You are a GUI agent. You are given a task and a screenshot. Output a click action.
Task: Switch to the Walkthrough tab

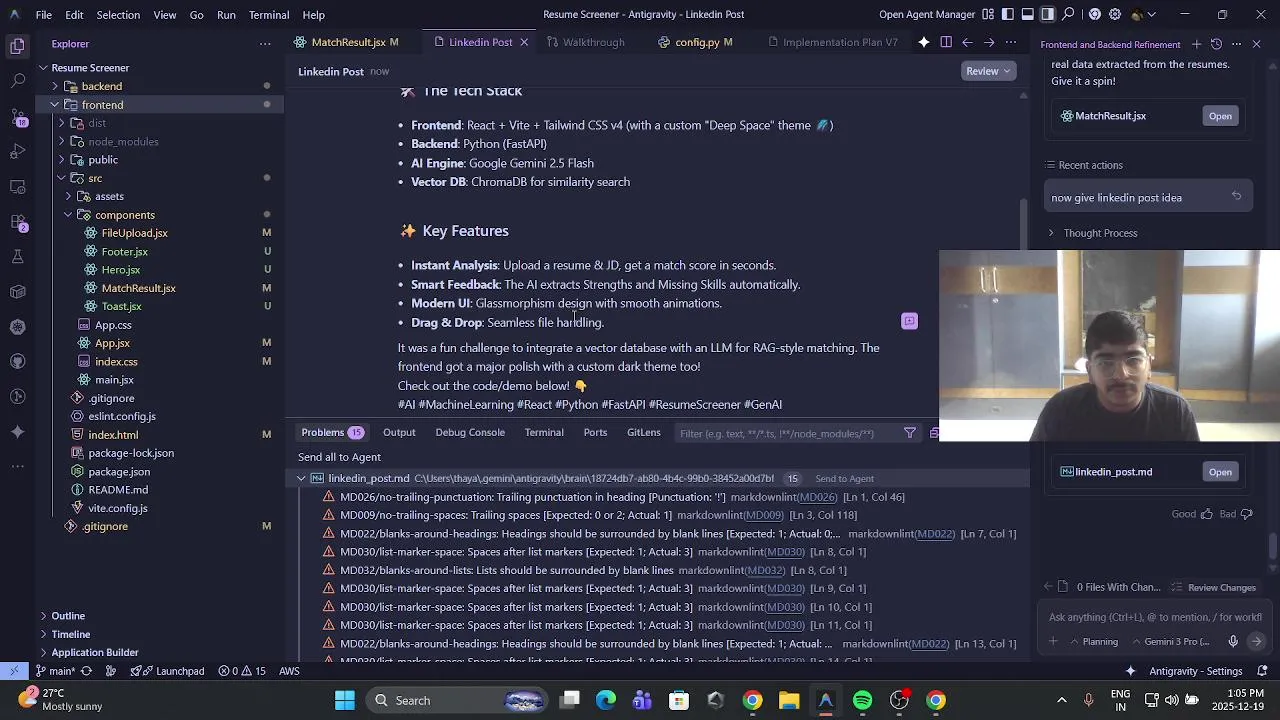click(x=594, y=42)
